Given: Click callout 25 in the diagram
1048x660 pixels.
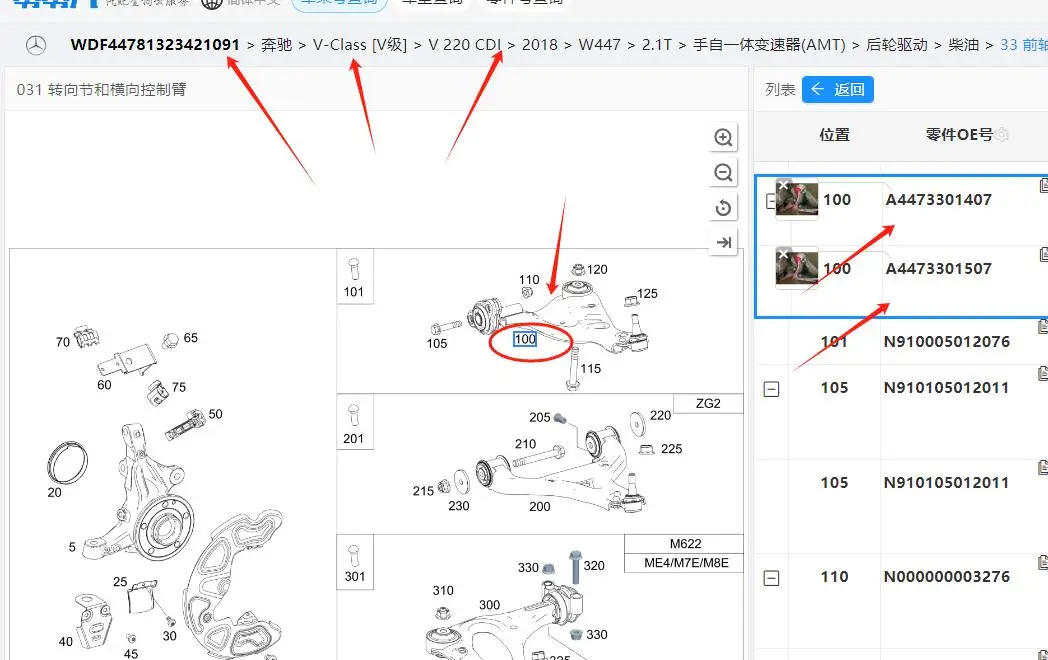Looking at the screenshot, I should point(120,582).
